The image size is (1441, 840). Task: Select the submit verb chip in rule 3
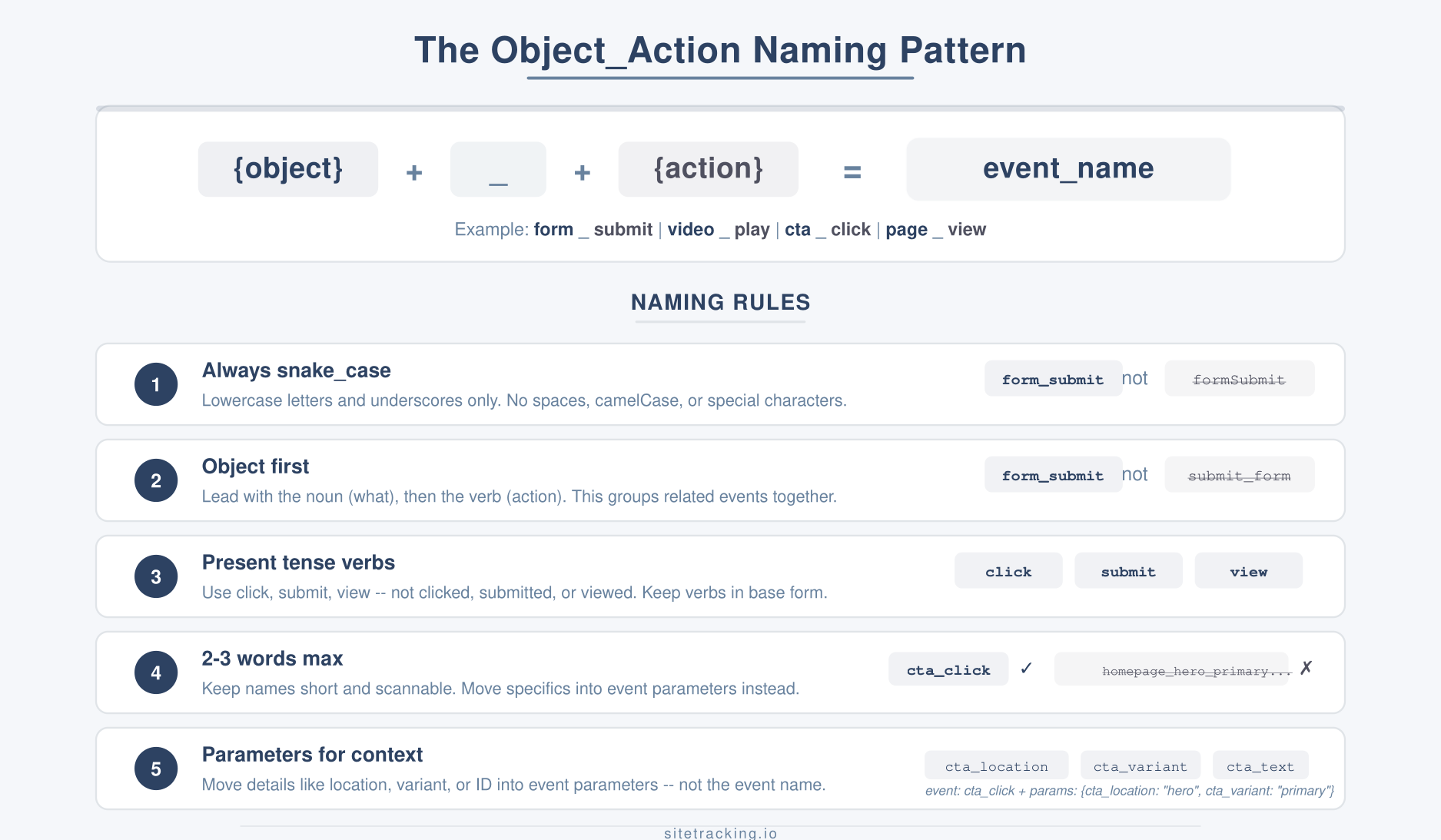[x=1127, y=571]
